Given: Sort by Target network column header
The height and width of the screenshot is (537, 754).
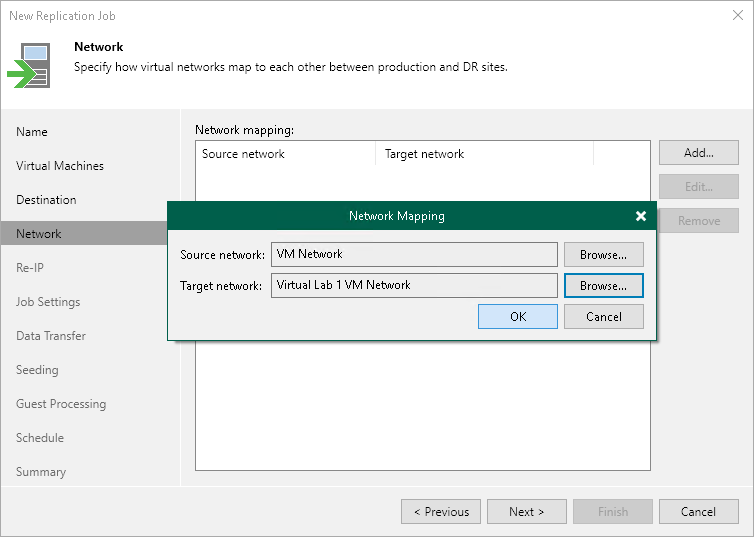Looking at the screenshot, I should click(485, 154).
